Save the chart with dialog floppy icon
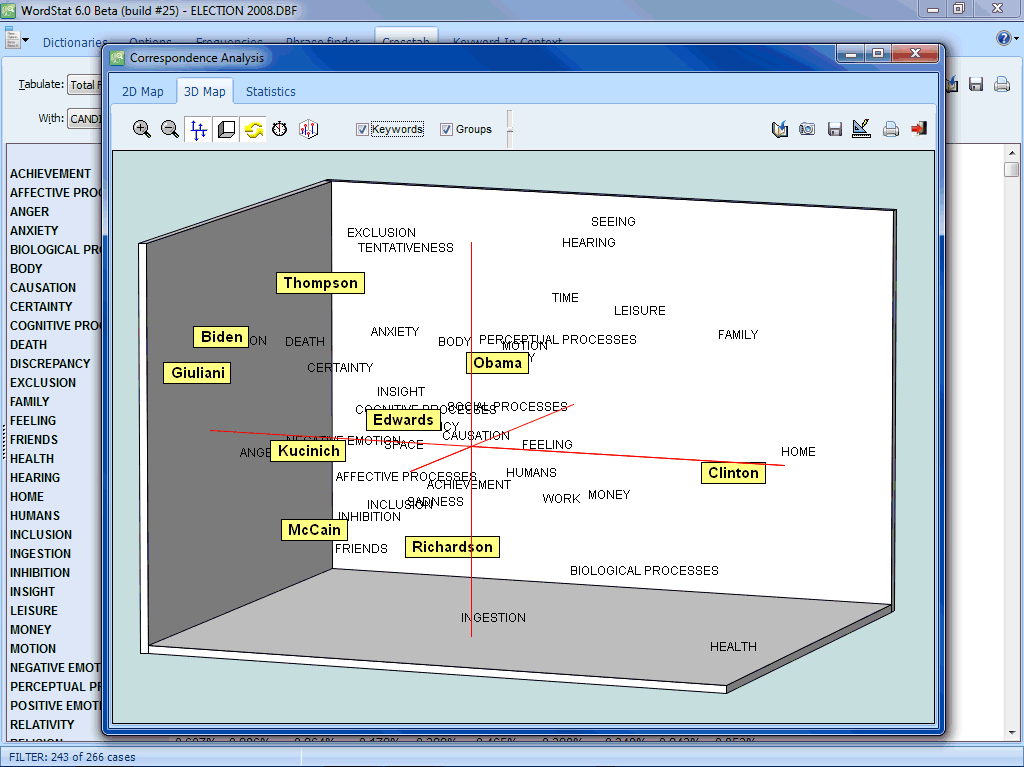1024x767 pixels. tap(835, 129)
